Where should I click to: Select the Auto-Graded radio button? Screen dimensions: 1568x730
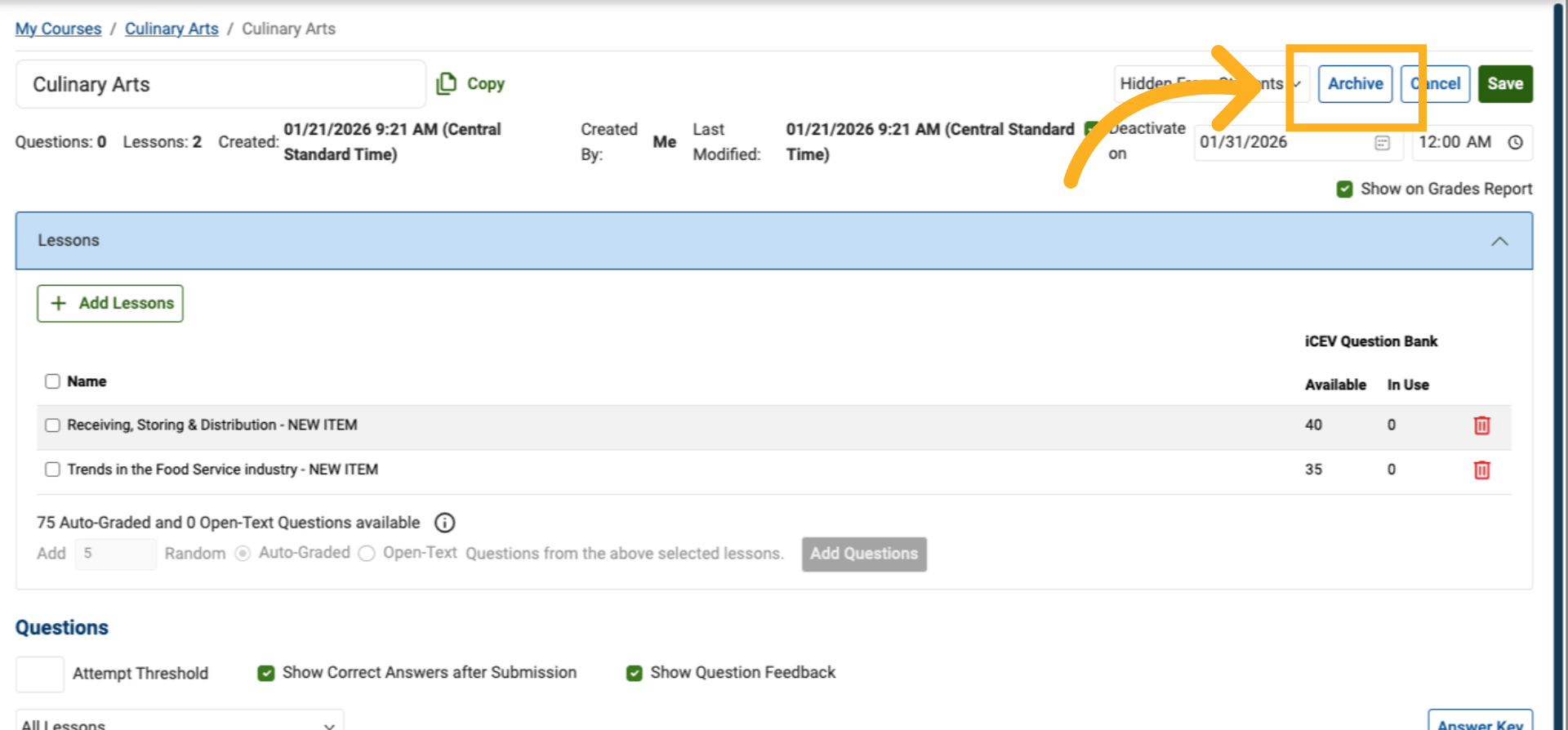click(243, 554)
